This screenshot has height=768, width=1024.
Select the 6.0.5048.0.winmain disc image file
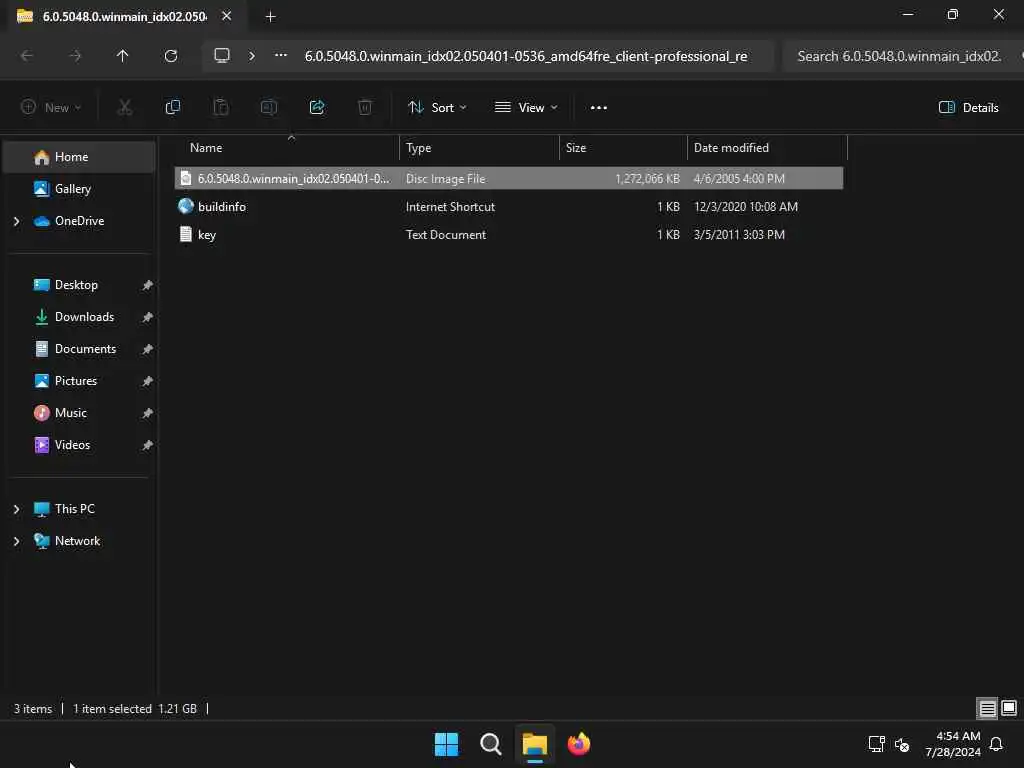tap(509, 178)
